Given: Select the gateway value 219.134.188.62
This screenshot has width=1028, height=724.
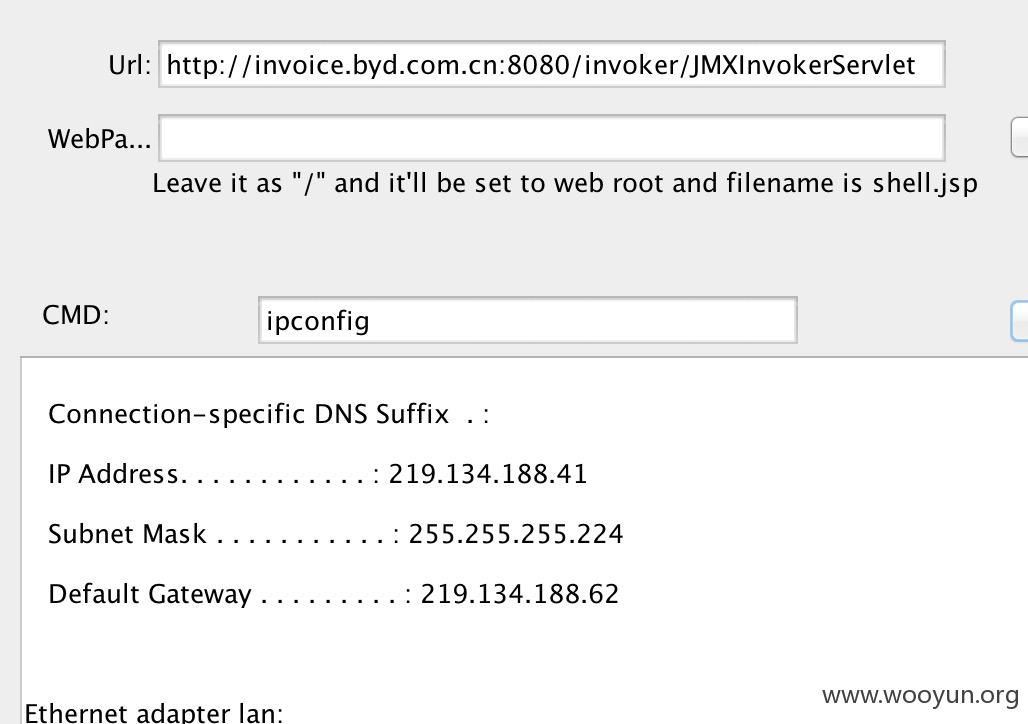Looking at the screenshot, I should tap(519, 594).
